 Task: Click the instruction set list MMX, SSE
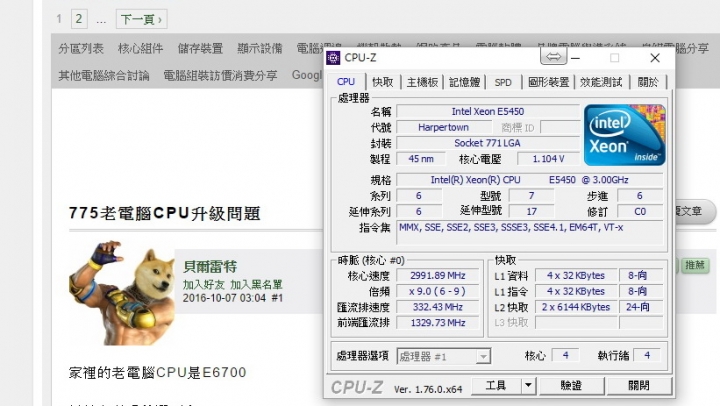[529, 233]
